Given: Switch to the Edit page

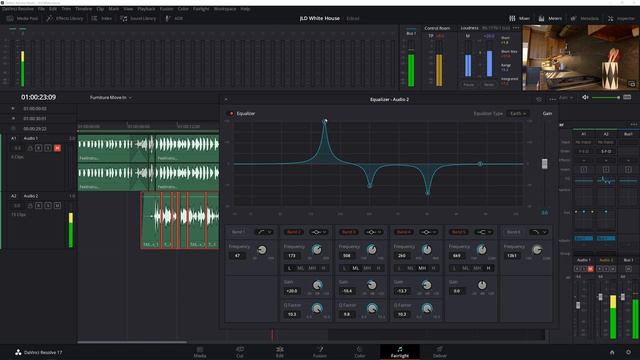Looking at the screenshot, I should tap(280, 352).
